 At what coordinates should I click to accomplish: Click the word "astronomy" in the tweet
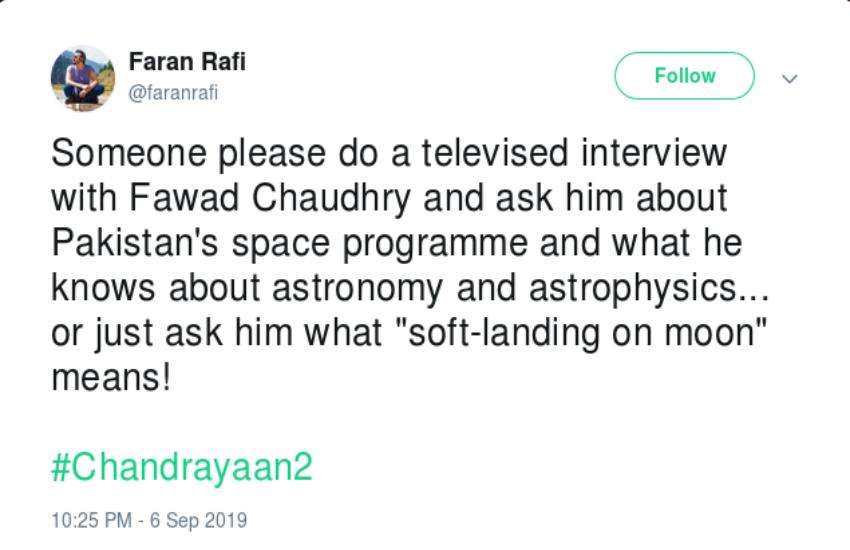point(357,288)
